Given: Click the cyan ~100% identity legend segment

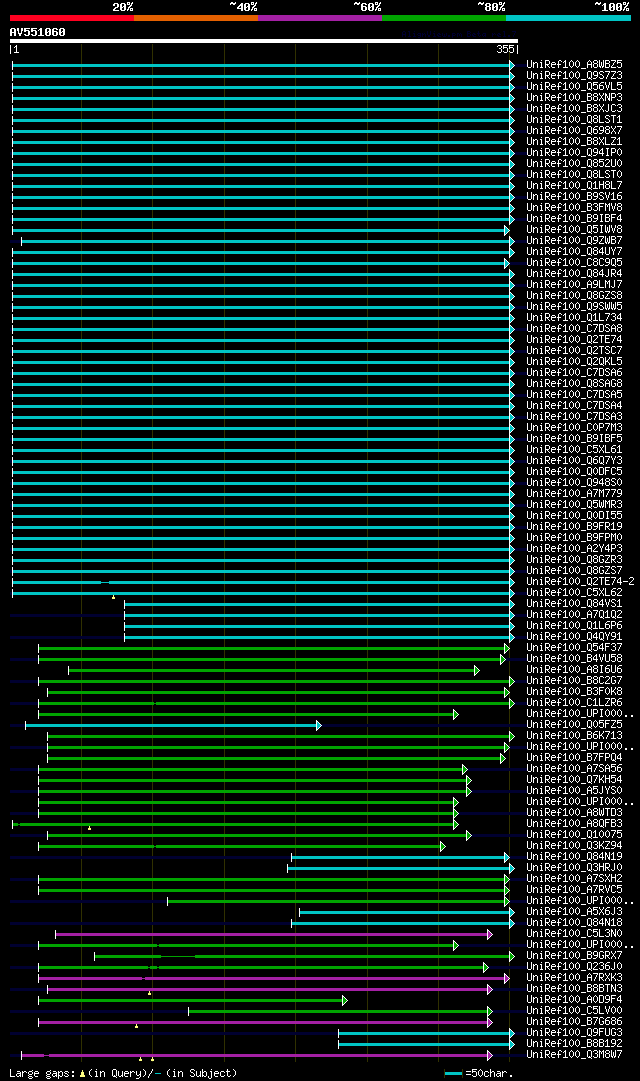Looking at the screenshot, I should click(x=568, y=18).
